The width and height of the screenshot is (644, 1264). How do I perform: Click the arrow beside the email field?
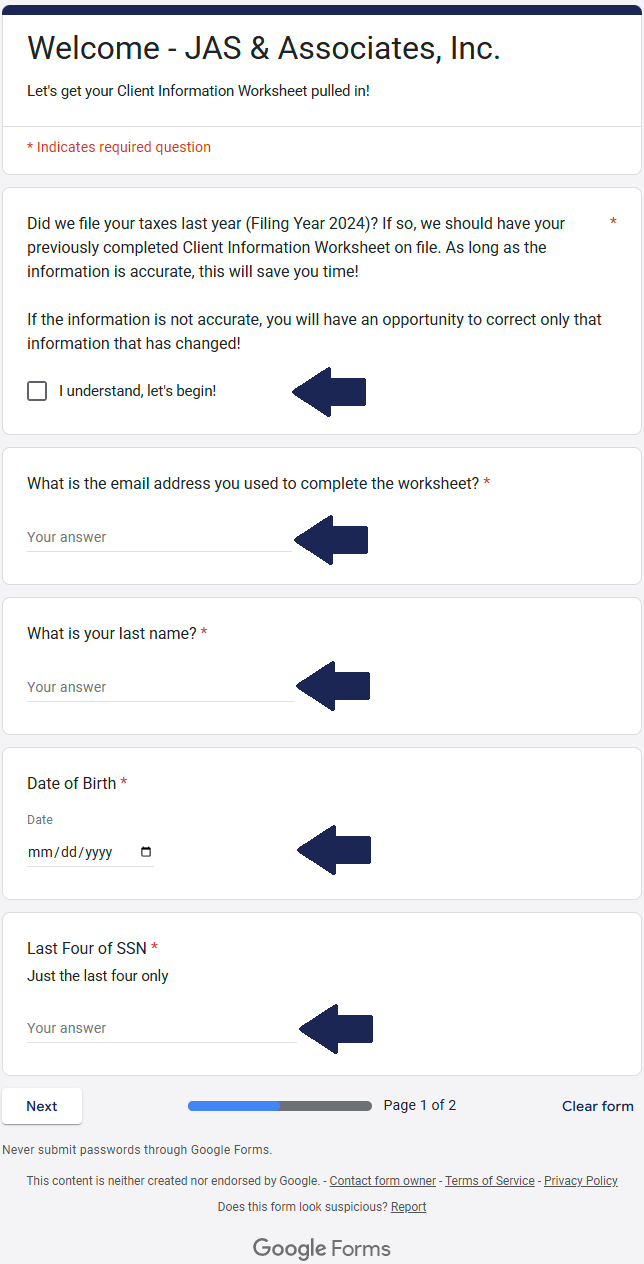click(x=332, y=540)
